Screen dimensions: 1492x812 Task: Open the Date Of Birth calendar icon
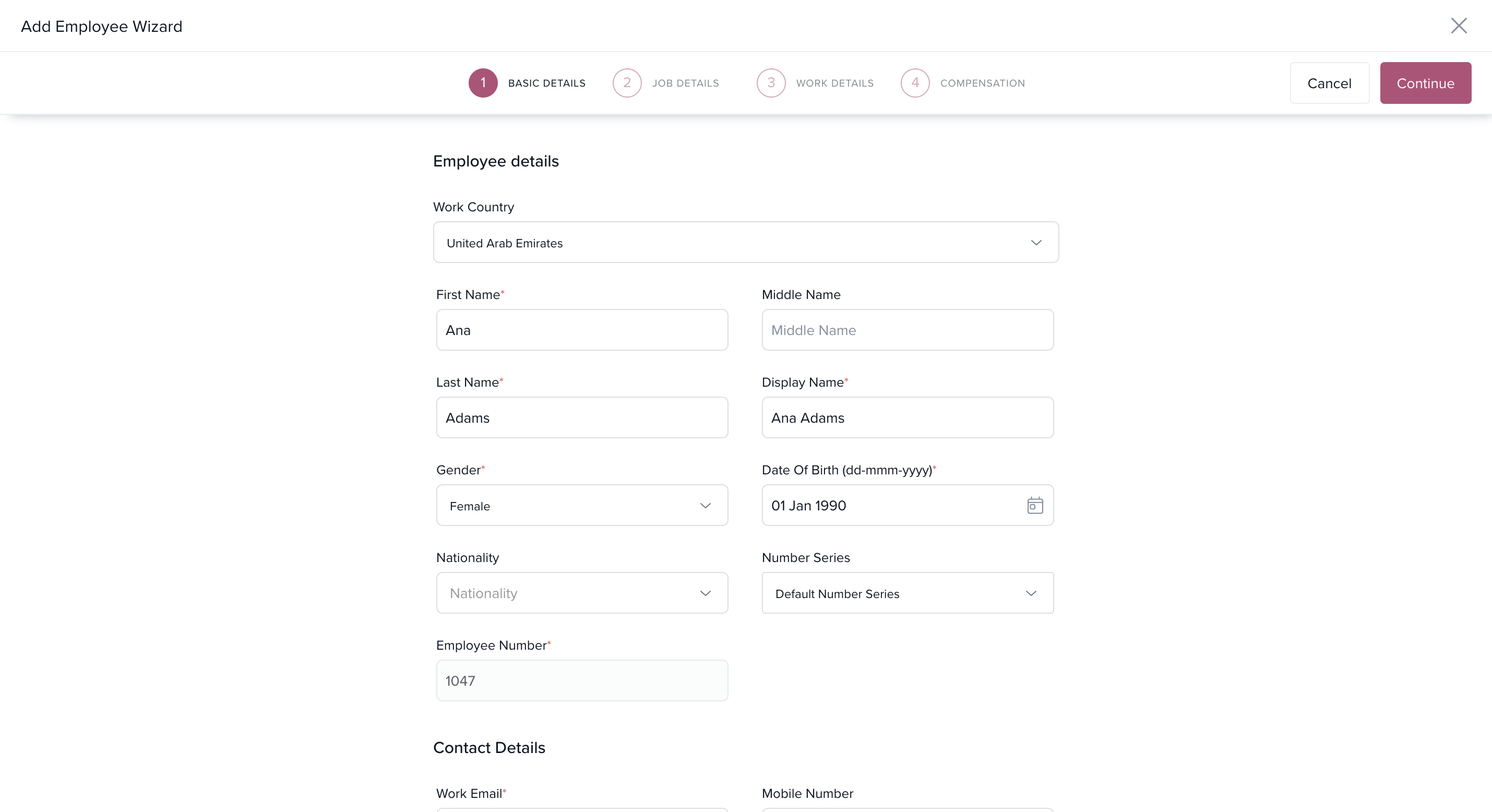click(1034, 505)
